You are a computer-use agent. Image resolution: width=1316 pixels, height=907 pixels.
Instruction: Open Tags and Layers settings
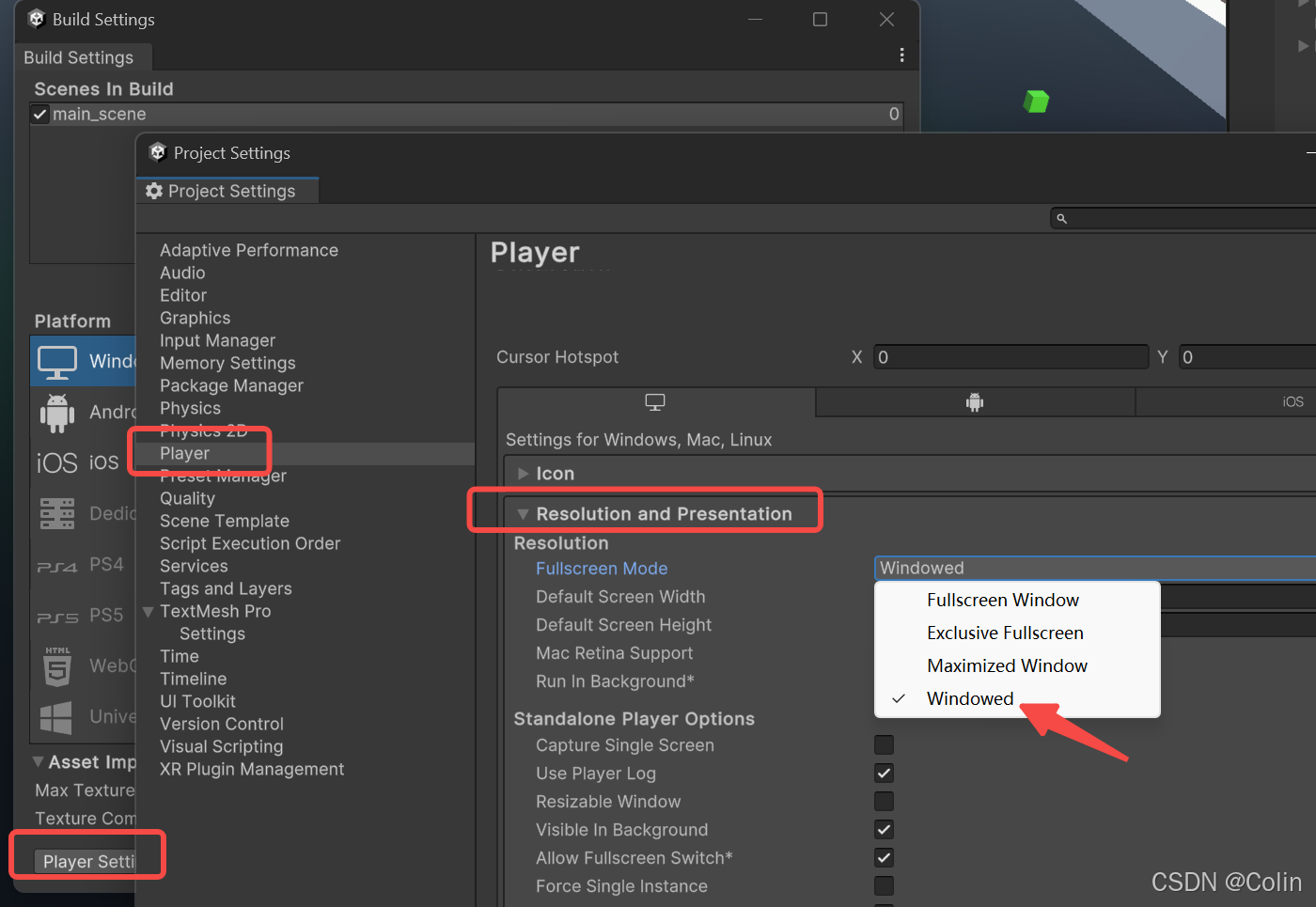(226, 589)
